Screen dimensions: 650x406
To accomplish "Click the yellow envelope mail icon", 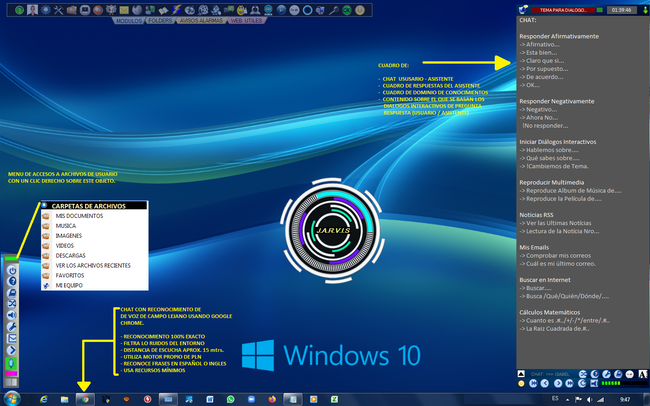I will pos(124,10).
